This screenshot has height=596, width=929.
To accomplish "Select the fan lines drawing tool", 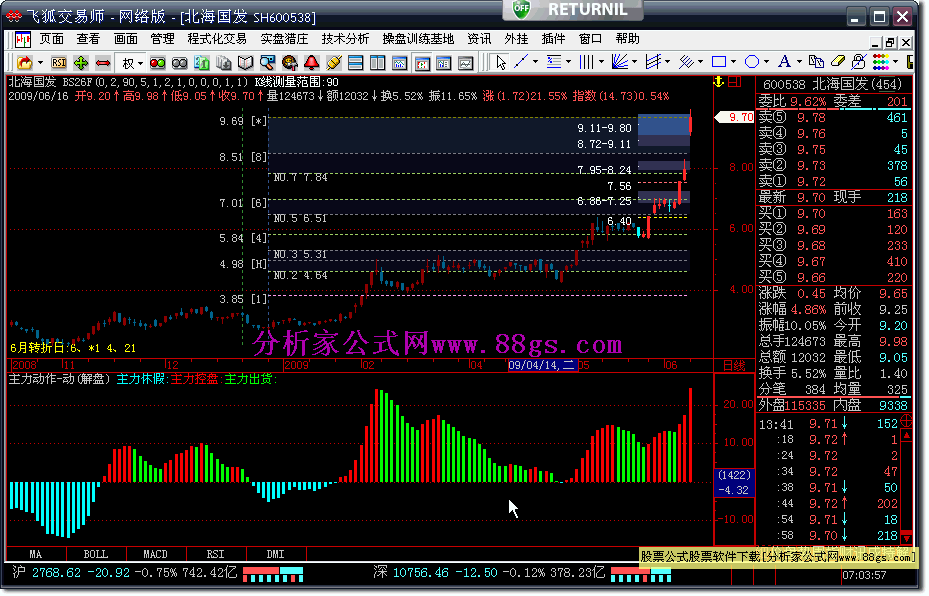I will pyautogui.click(x=620, y=62).
